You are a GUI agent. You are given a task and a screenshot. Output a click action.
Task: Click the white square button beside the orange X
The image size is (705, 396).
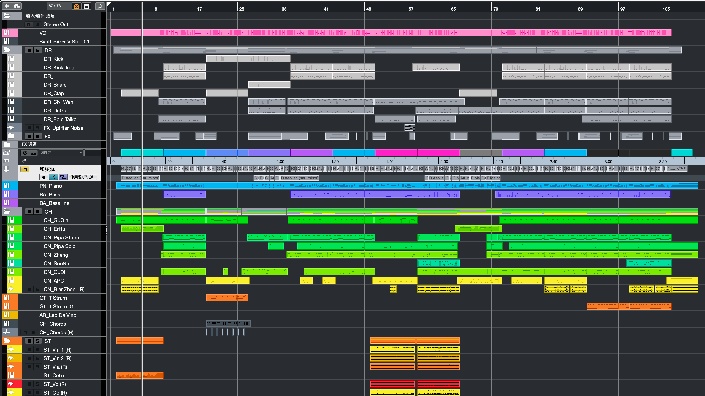point(86,6)
